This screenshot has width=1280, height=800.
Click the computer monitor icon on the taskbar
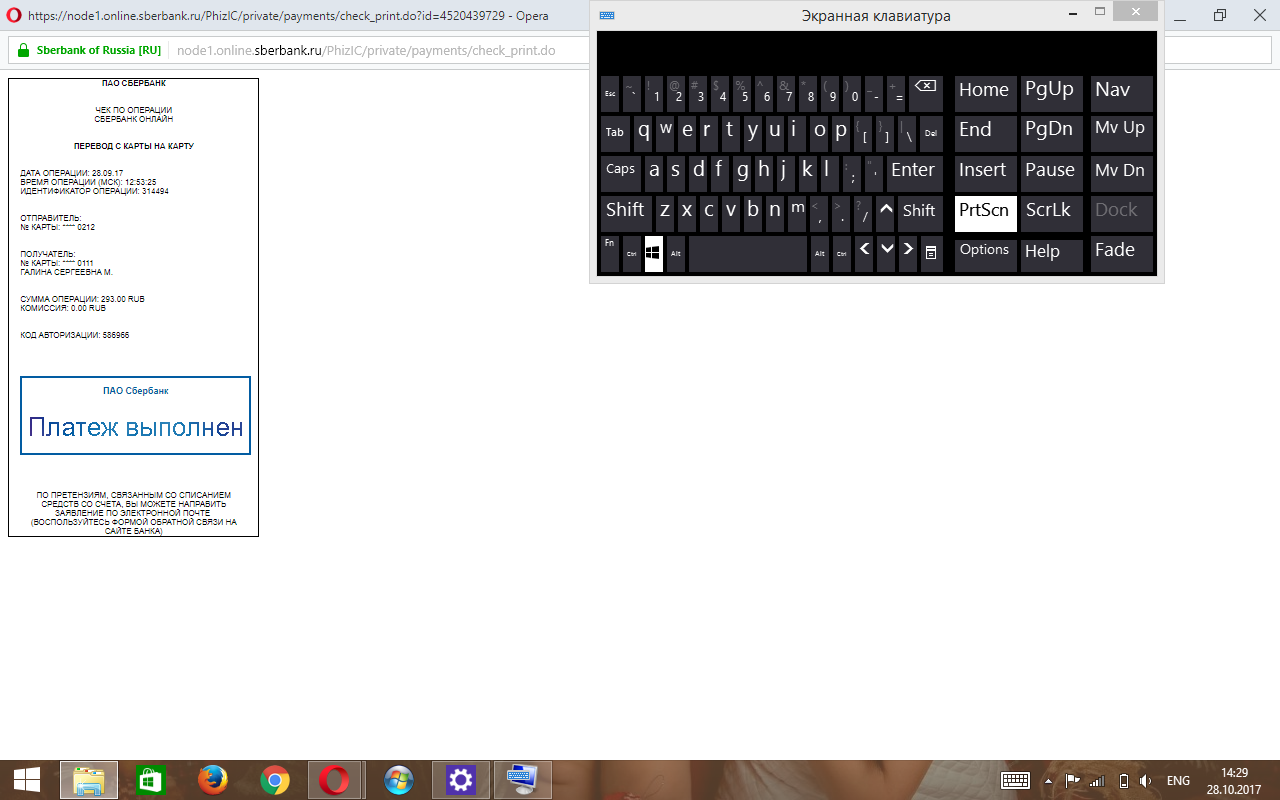pos(522,780)
